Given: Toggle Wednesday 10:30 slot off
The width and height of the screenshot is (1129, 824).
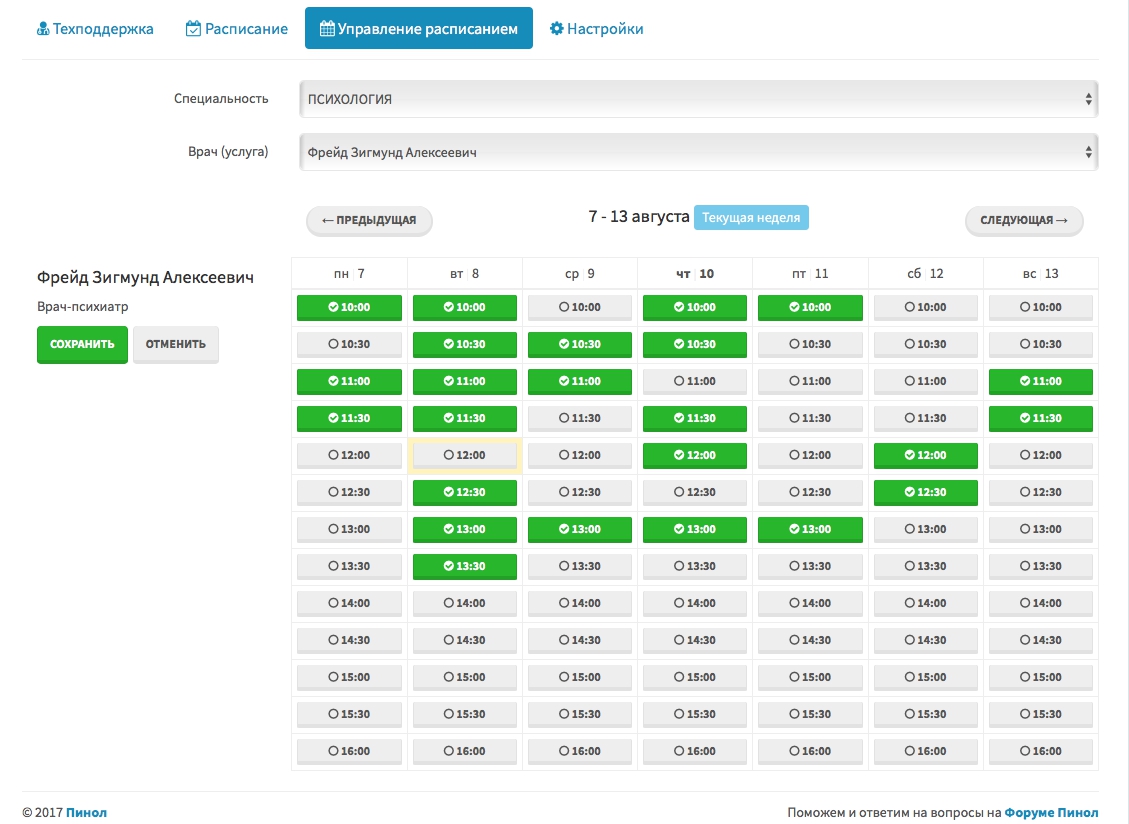Looking at the screenshot, I should coord(580,344).
